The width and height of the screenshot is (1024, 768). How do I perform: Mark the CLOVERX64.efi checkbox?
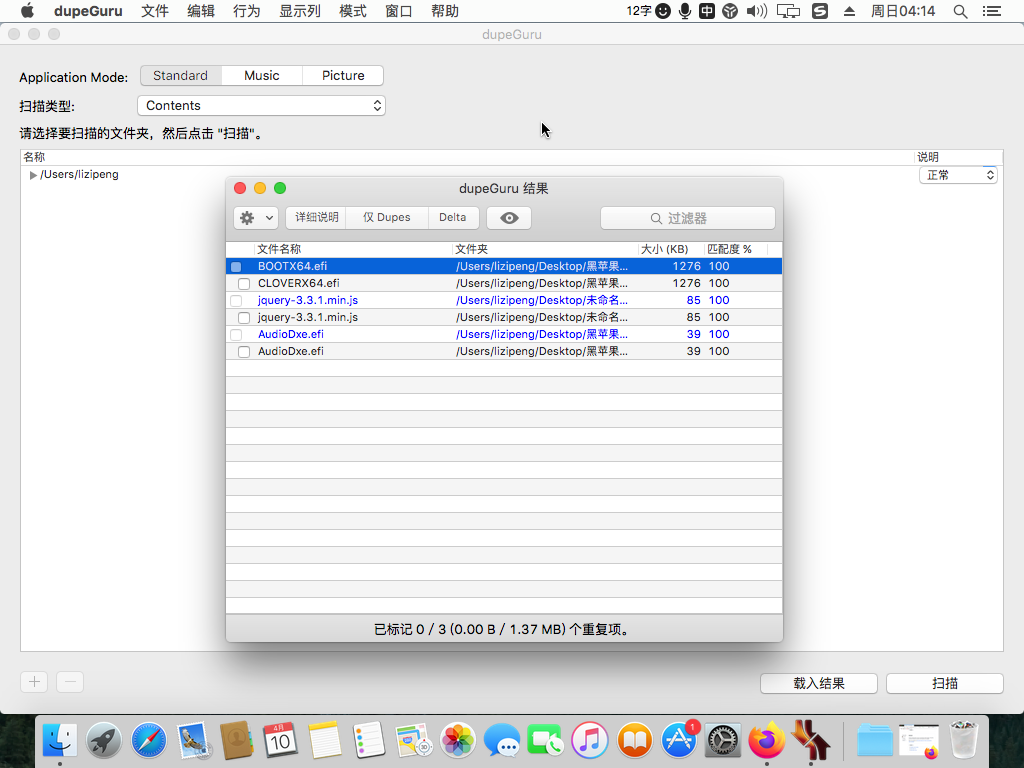[x=244, y=284]
